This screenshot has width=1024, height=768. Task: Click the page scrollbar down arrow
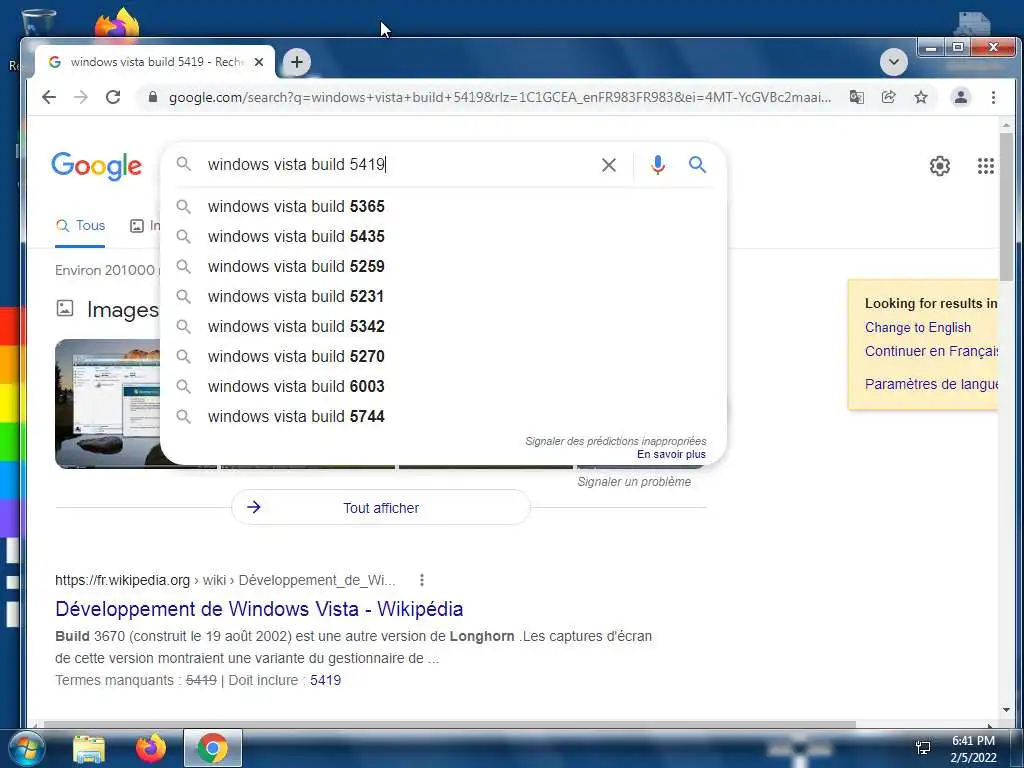[1006, 710]
